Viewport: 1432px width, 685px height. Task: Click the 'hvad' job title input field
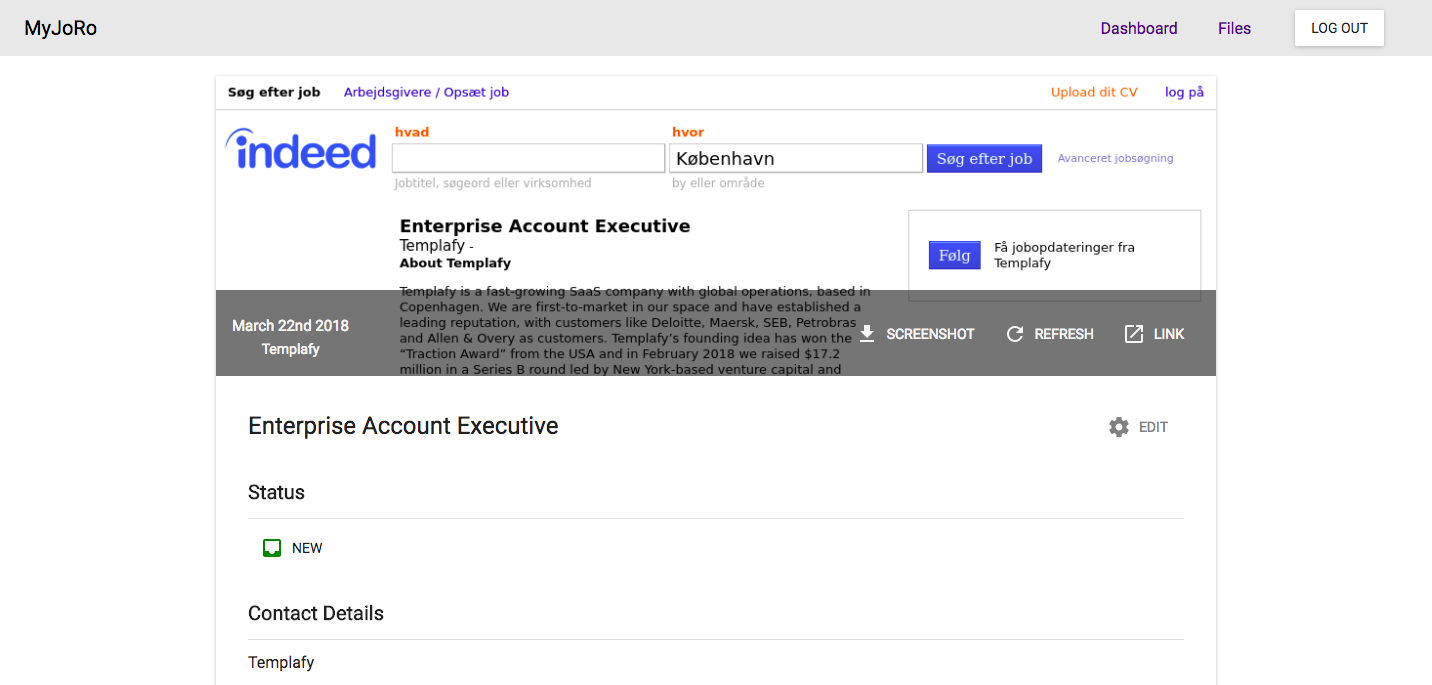pyautogui.click(x=528, y=158)
